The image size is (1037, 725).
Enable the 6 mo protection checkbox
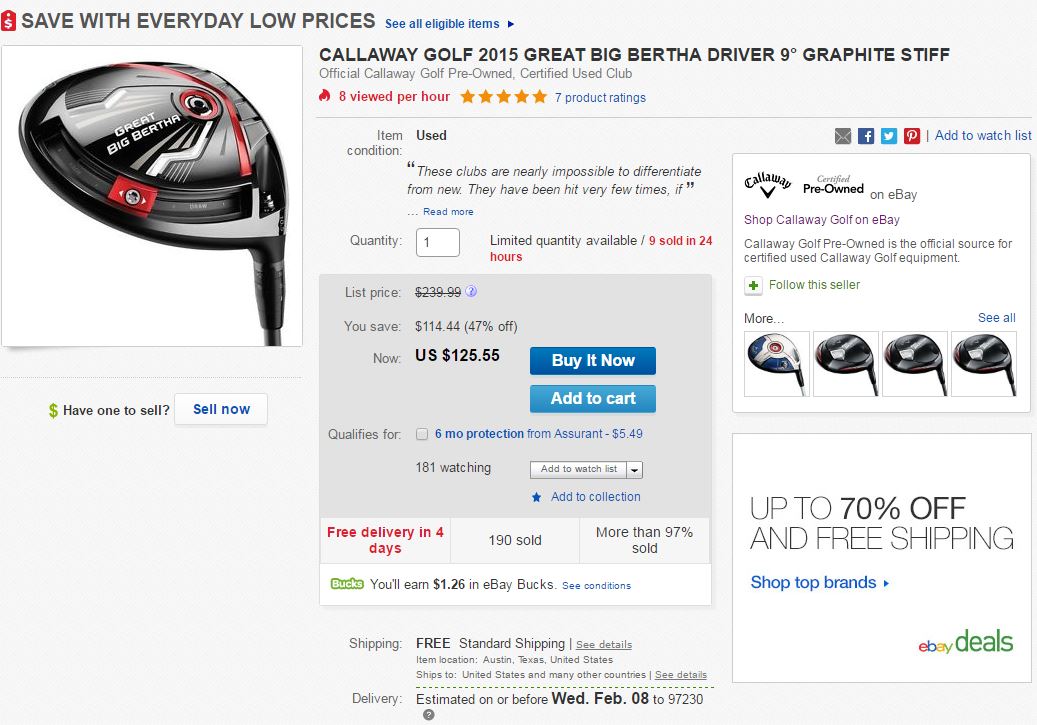pos(422,434)
